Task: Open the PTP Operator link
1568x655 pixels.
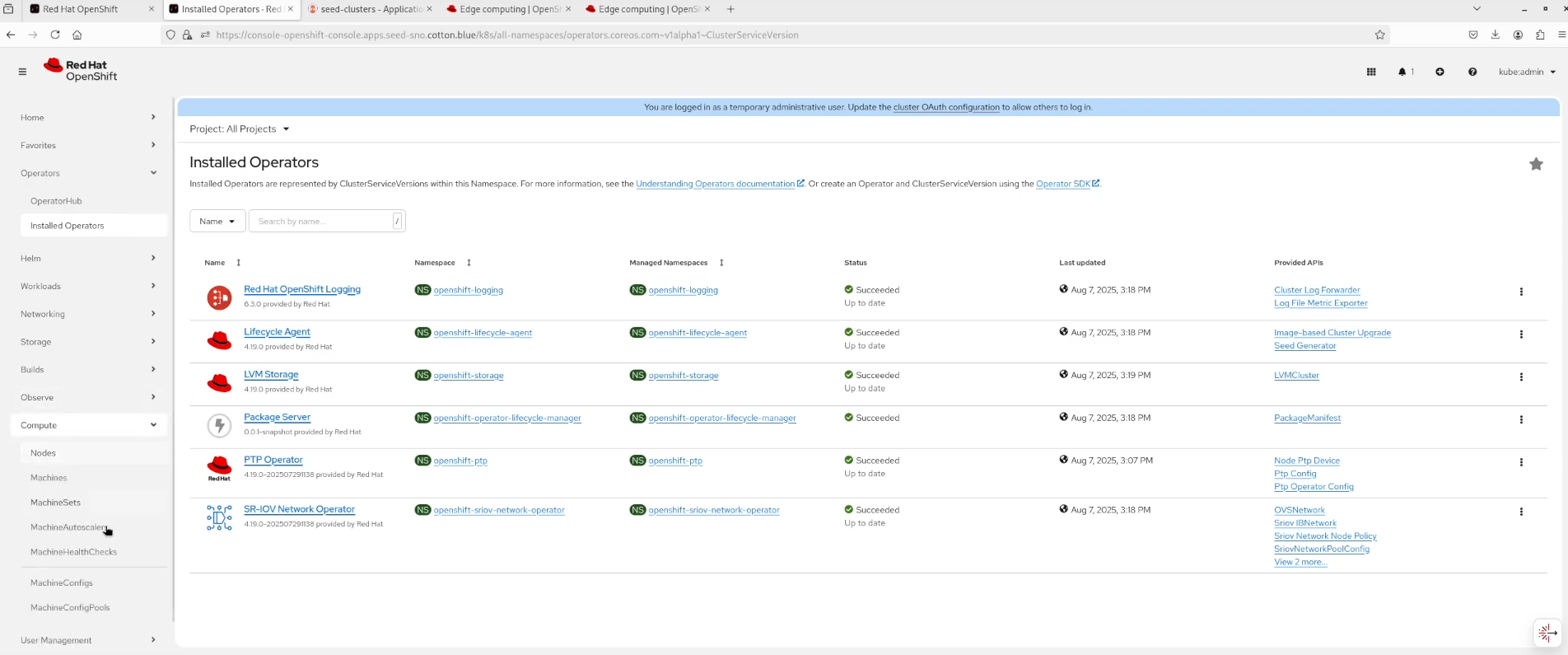Action: tap(273, 460)
